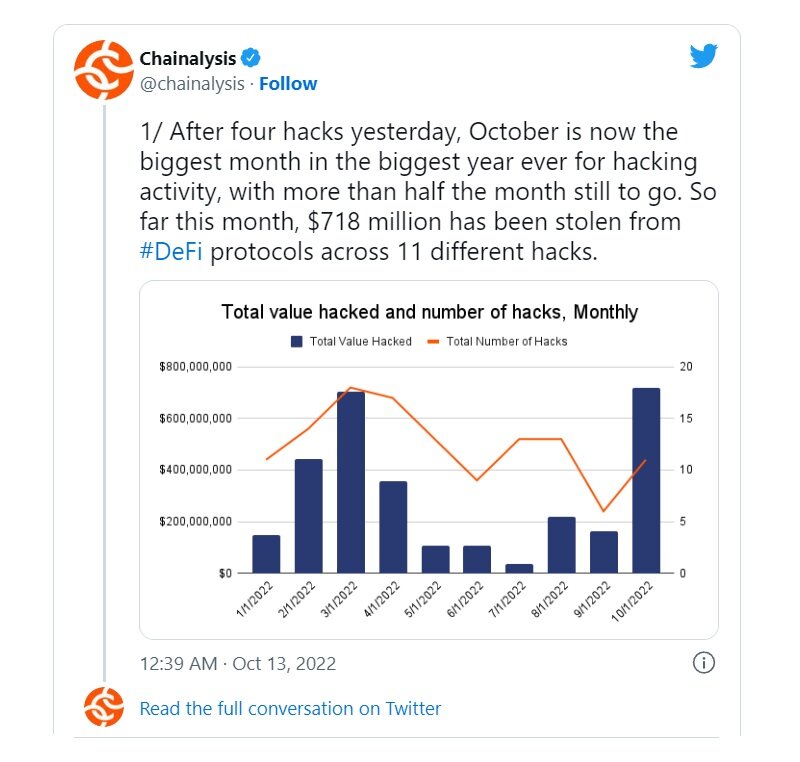Click the 12:39 AM Oct 13, 2022 timestamp
This screenshot has width=800, height=762.
(x=238, y=664)
